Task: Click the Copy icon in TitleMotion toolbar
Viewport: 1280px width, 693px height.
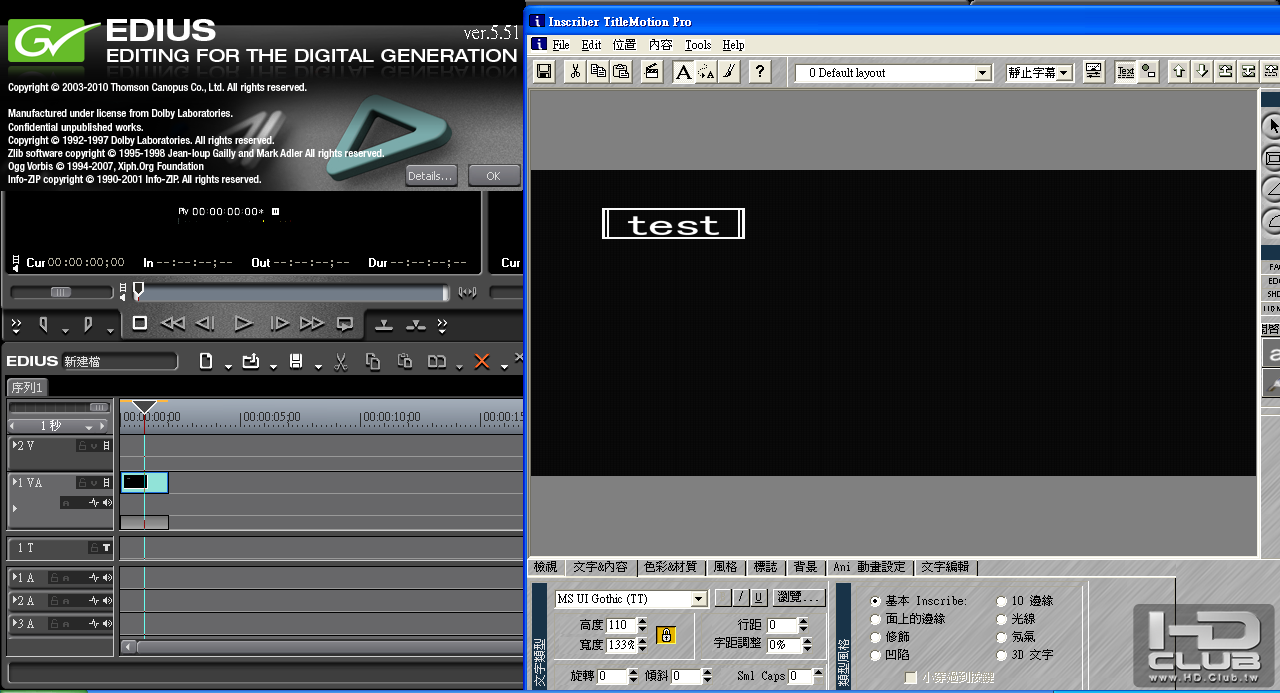Action: click(x=598, y=72)
